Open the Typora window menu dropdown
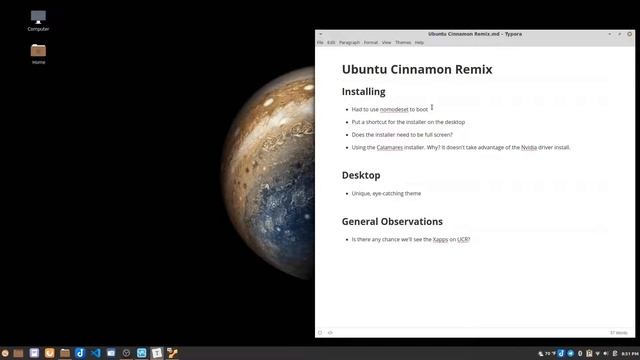 pyautogui.click(x=321, y=34)
